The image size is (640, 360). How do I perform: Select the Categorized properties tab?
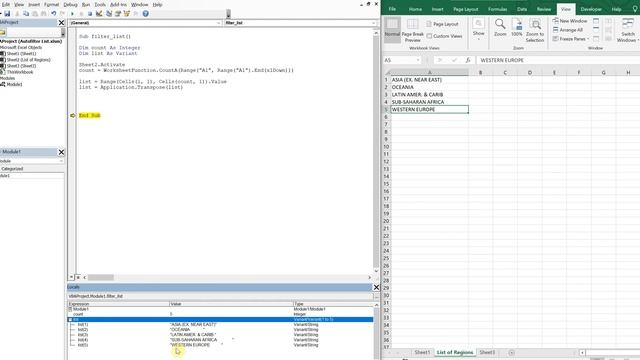click(x=12, y=169)
